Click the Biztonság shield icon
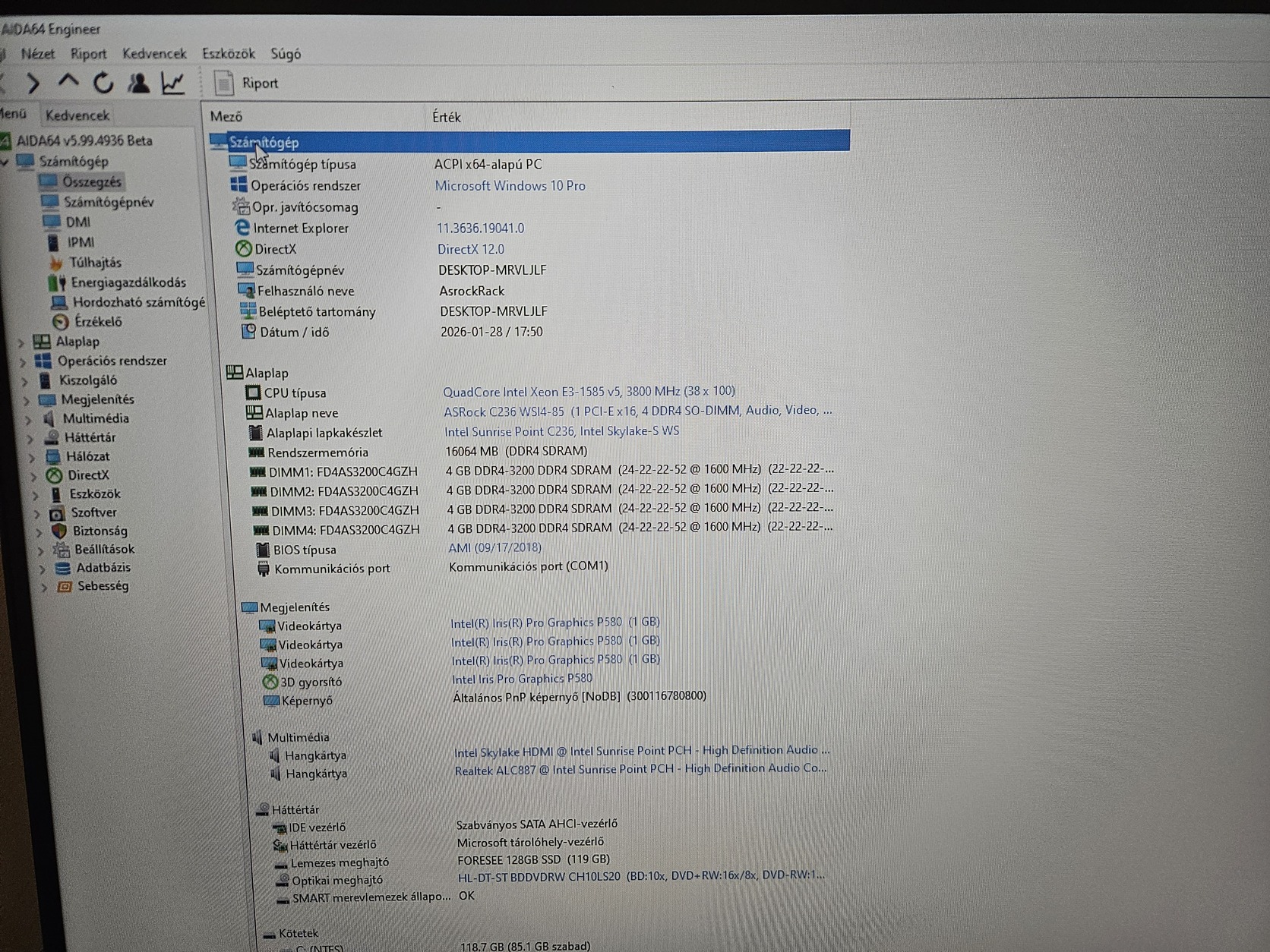This screenshot has width=1270, height=952. point(60,531)
